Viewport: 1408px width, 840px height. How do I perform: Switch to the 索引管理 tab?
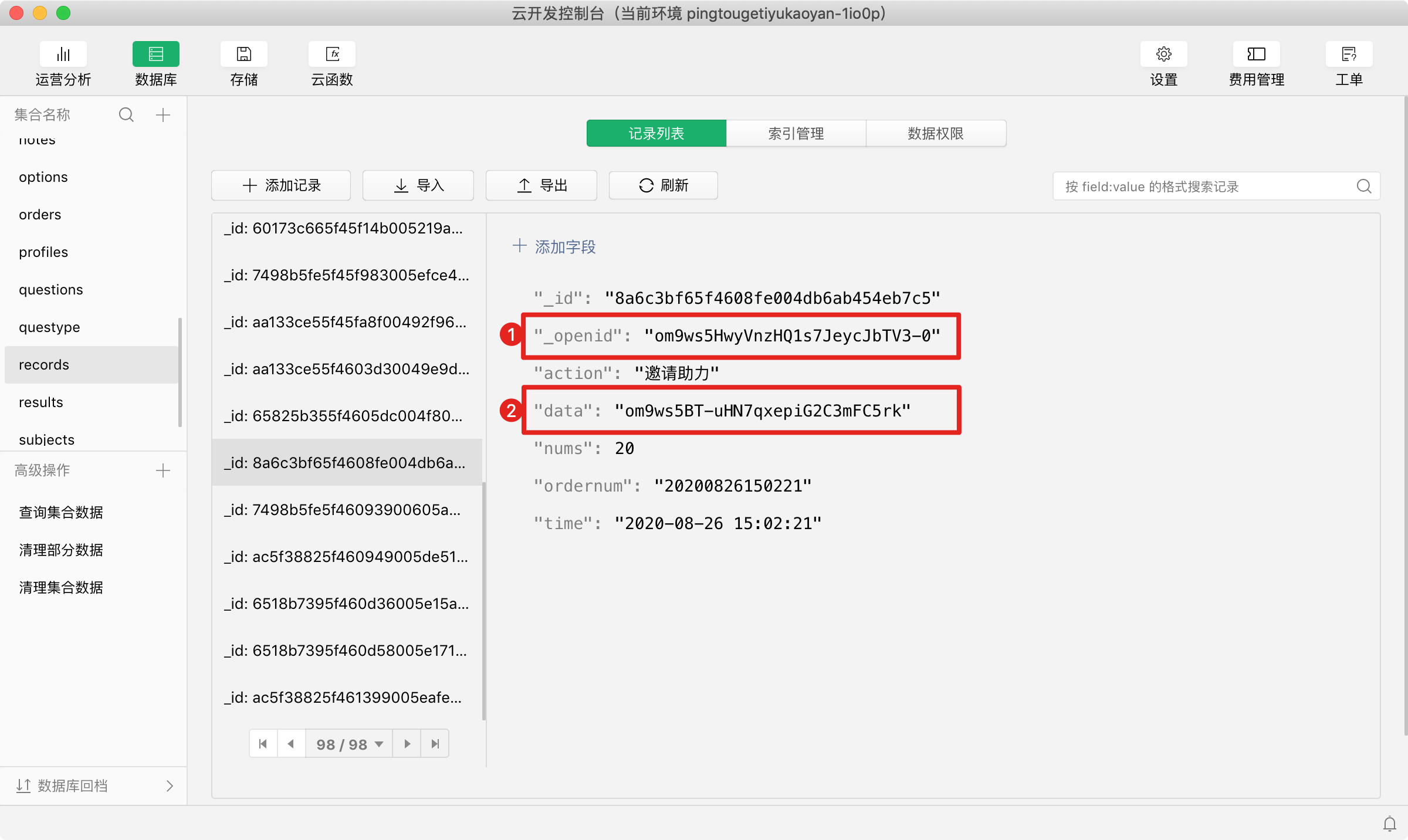(x=796, y=134)
